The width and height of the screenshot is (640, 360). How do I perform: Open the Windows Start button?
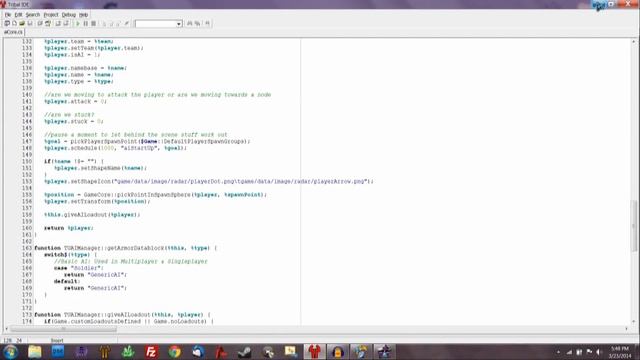[x=11, y=351]
